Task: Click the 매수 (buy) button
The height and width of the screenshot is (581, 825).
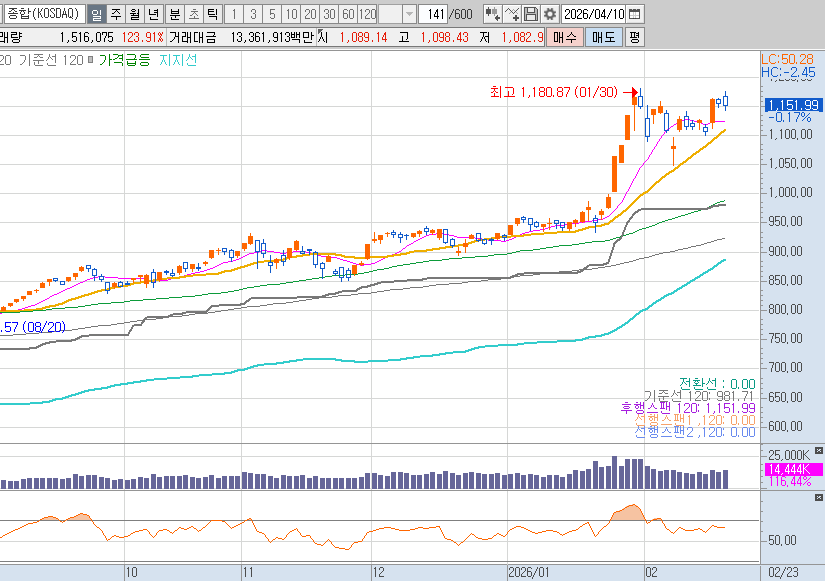Action: [565, 37]
